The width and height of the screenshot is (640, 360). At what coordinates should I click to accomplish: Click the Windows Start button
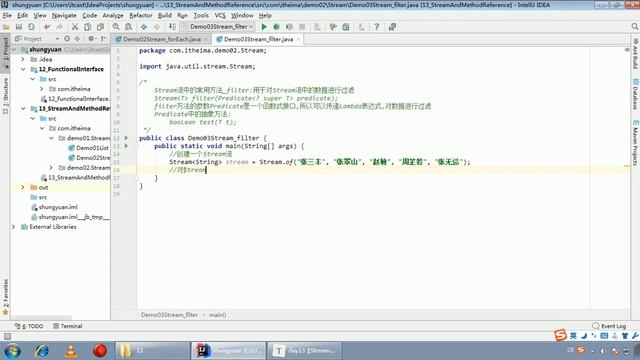[x=13, y=351]
